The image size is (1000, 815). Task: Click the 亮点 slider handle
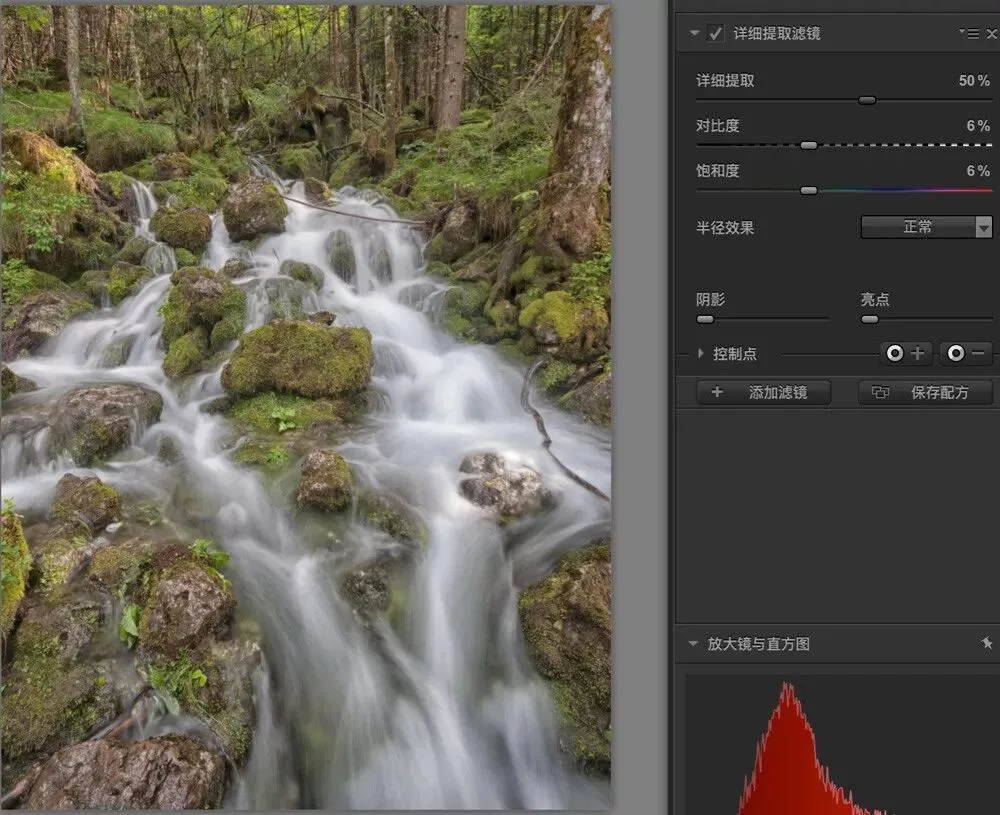click(869, 319)
